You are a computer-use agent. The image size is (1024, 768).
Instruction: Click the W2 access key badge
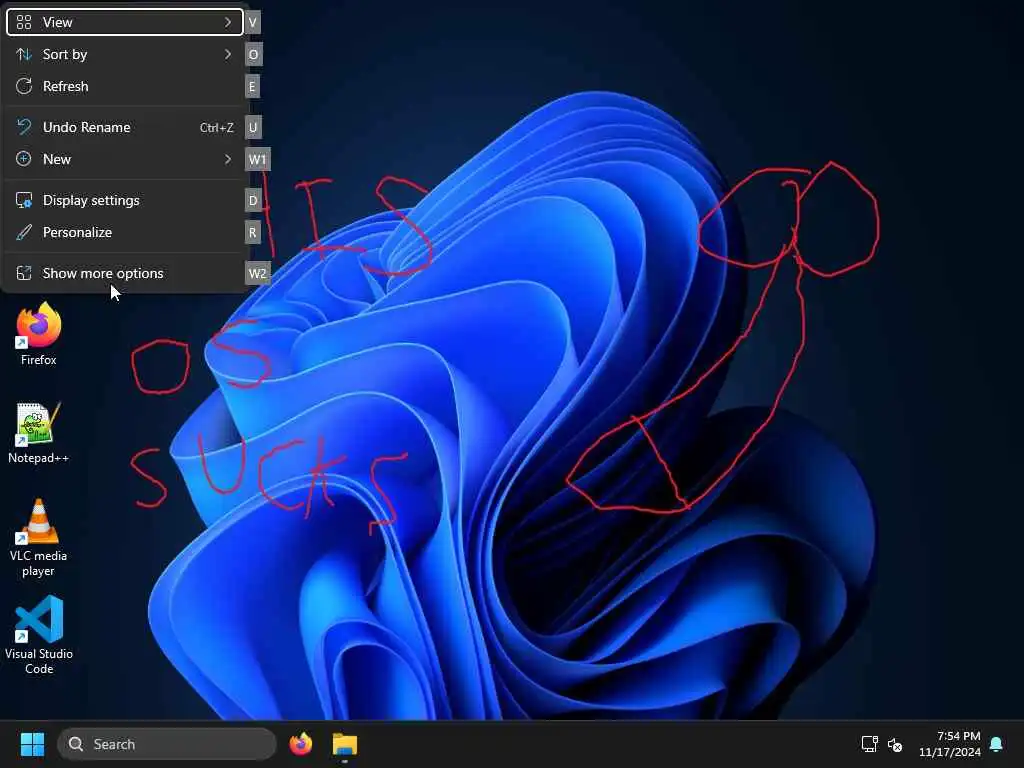pos(258,274)
